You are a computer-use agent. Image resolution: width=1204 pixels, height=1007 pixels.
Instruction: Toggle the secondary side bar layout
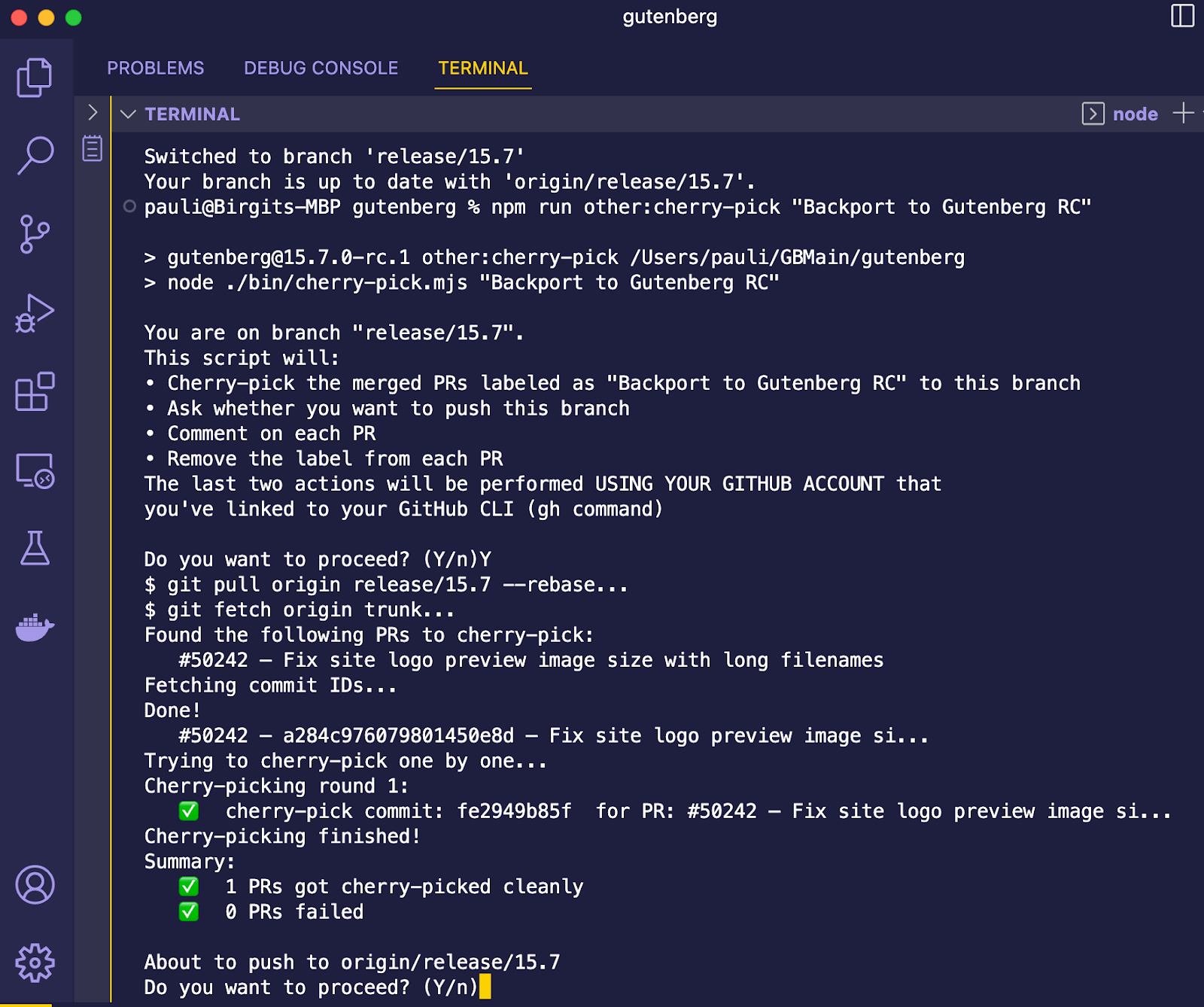1182,16
